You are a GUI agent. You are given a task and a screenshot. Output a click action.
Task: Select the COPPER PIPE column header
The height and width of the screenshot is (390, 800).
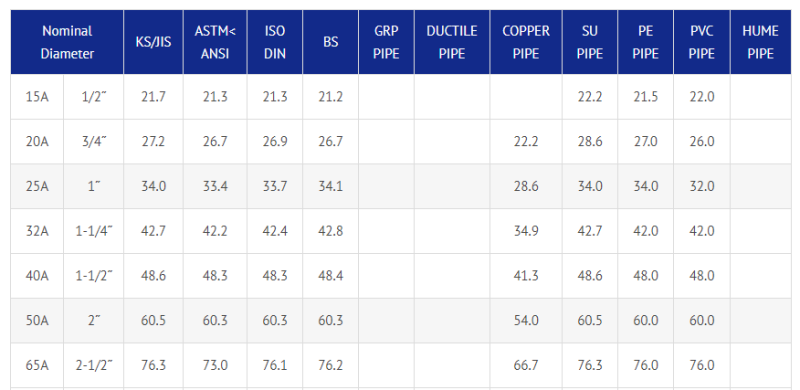click(526, 42)
